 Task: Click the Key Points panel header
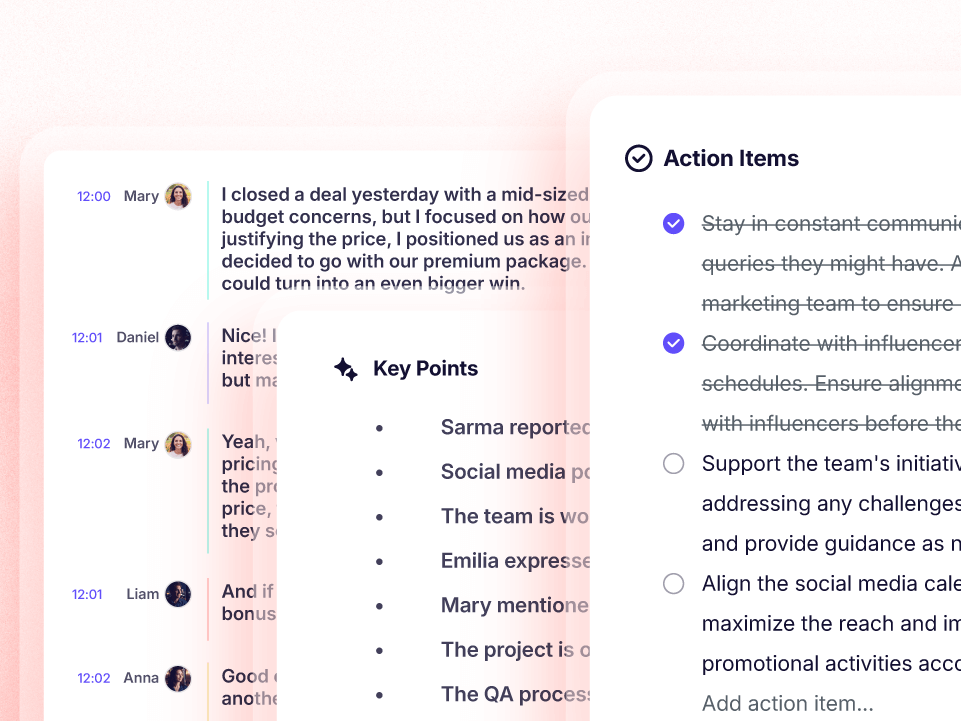(x=425, y=369)
